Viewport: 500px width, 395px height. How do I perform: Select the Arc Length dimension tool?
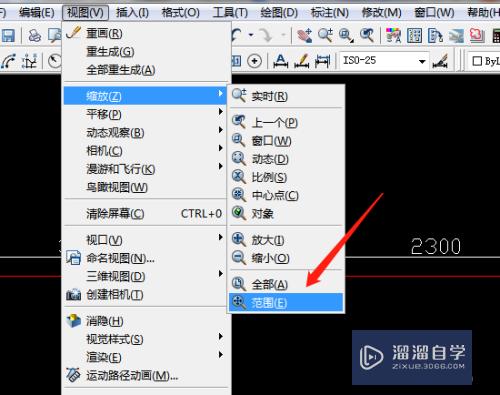(x=9, y=61)
